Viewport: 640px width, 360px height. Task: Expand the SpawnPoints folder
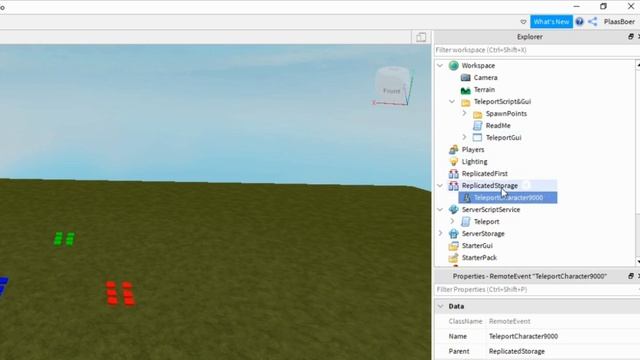click(x=464, y=113)
